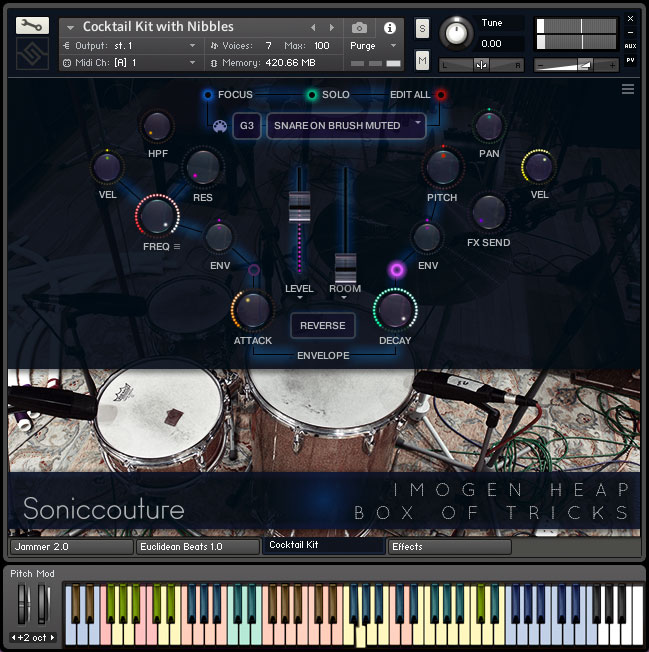Click the instrument name Cocktail Kit with Nibbles
Image resolution: width=649 pixels, height=652 pixels.
click(x=158, y=27)
